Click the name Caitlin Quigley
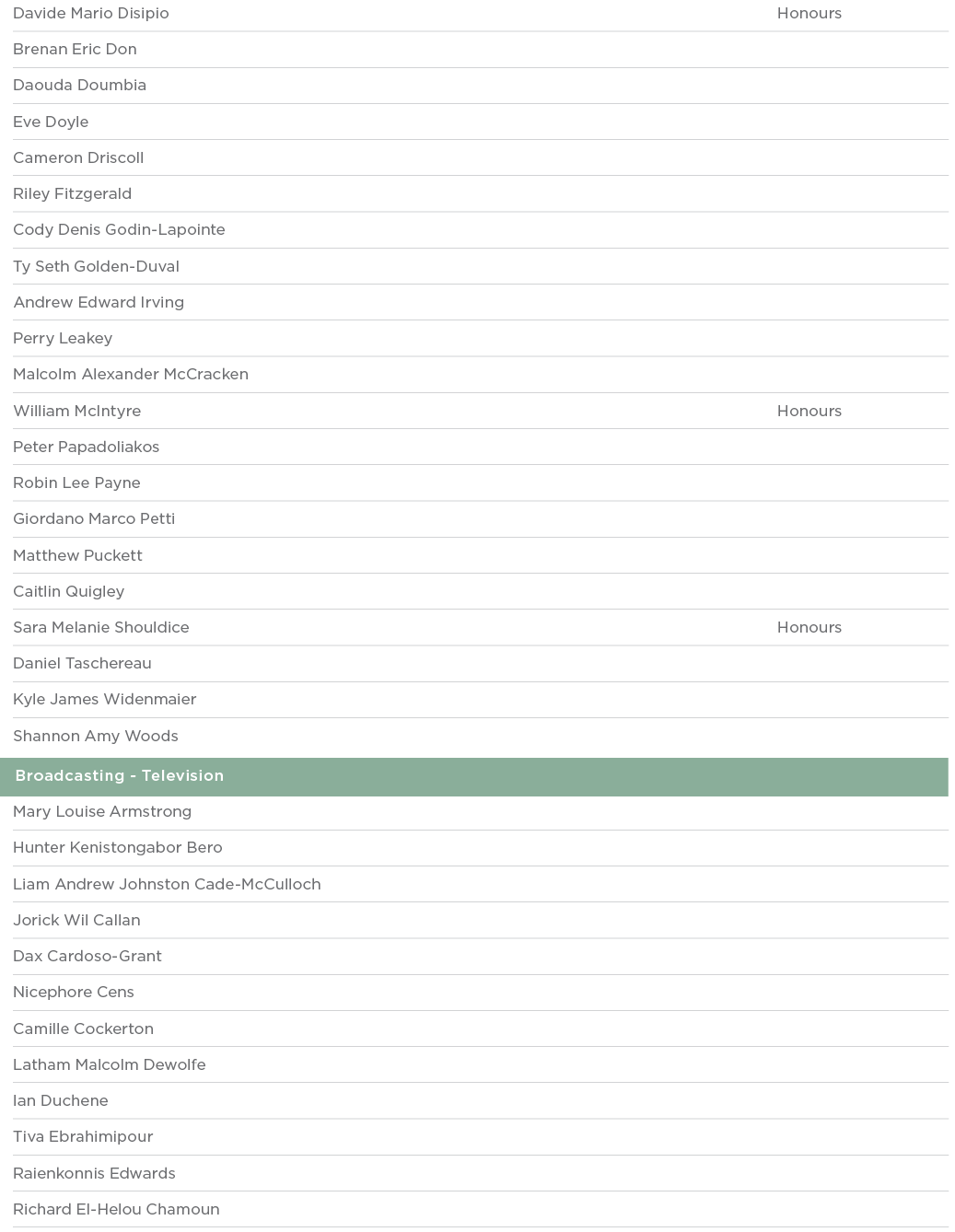955x1232 pixels. [69, 592]
